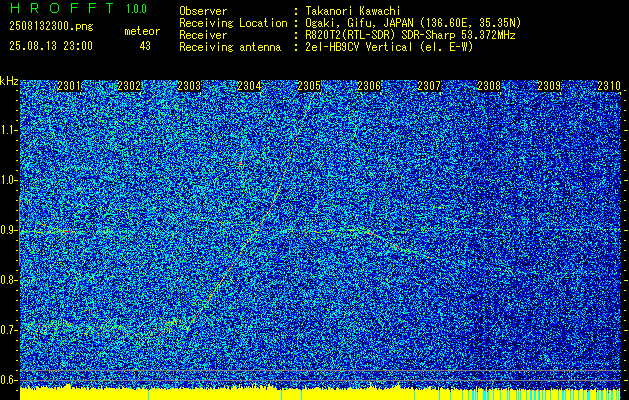629x400 pixels.
Task: Click the Observer label
Action: [x=203, y=11]
